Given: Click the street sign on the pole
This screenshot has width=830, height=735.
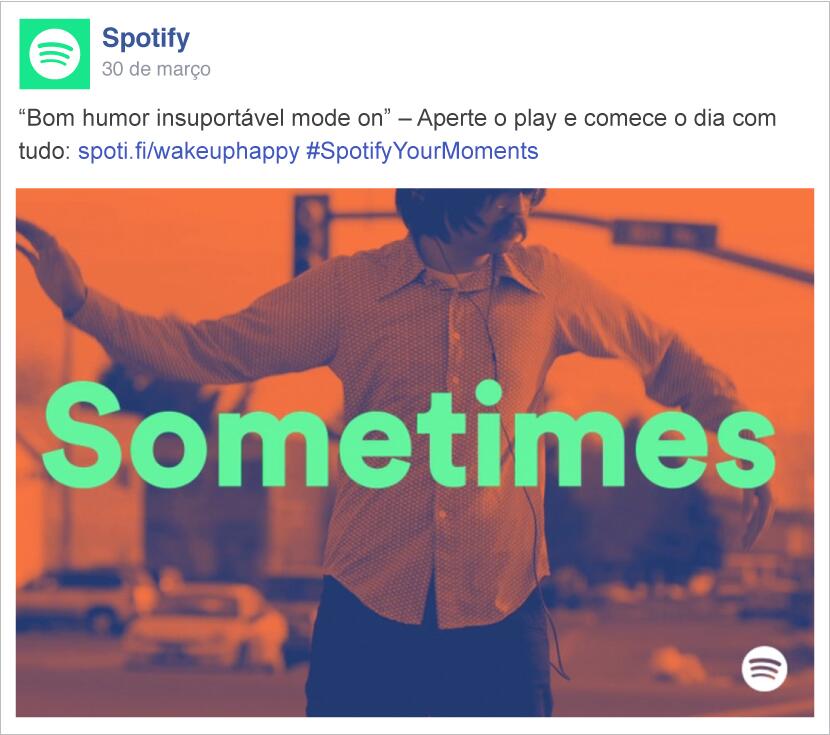Looking at the screenshot, I should point(664,234).
